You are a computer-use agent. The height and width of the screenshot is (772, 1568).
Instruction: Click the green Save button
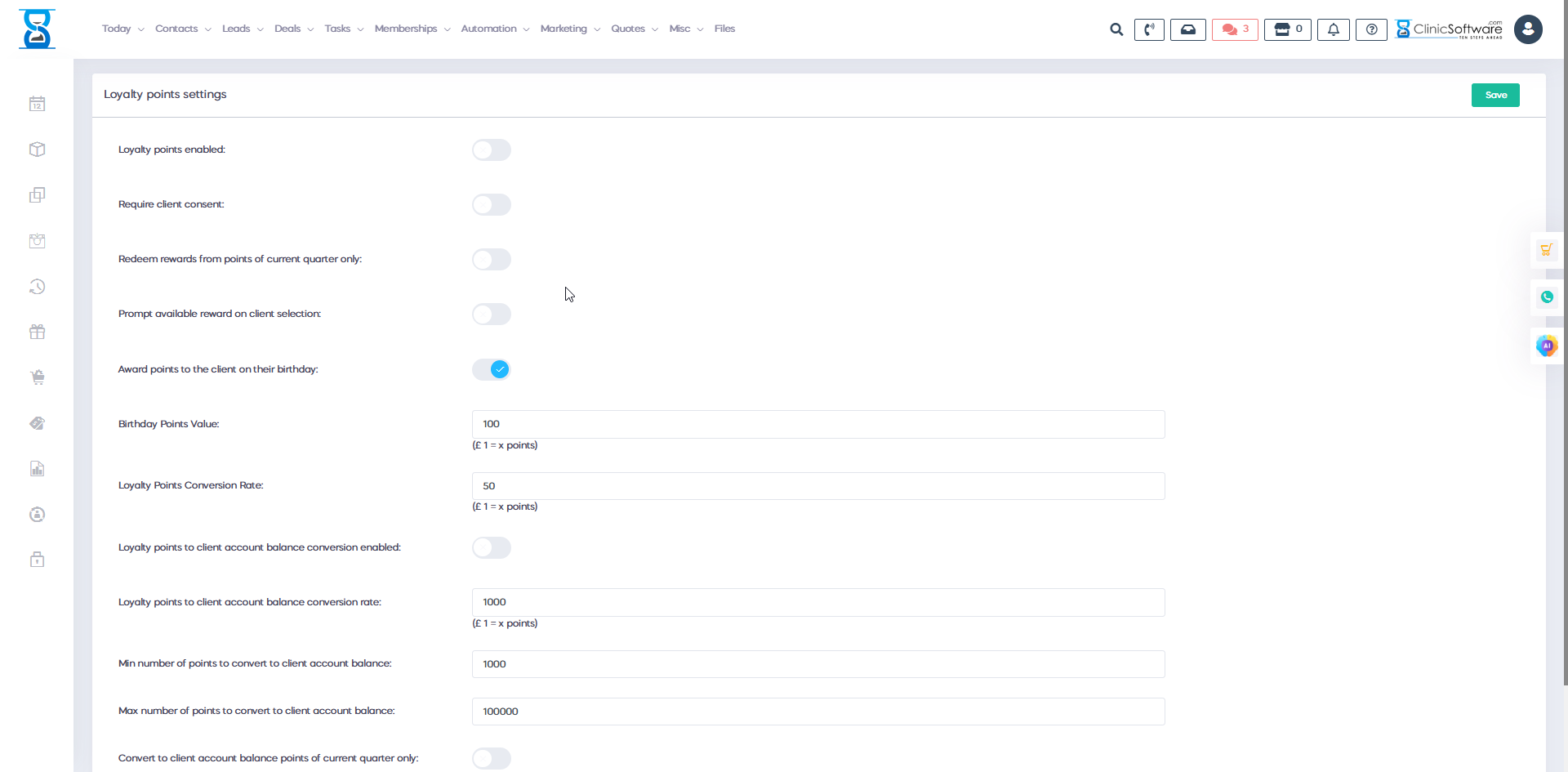(x=1495, y=95)
